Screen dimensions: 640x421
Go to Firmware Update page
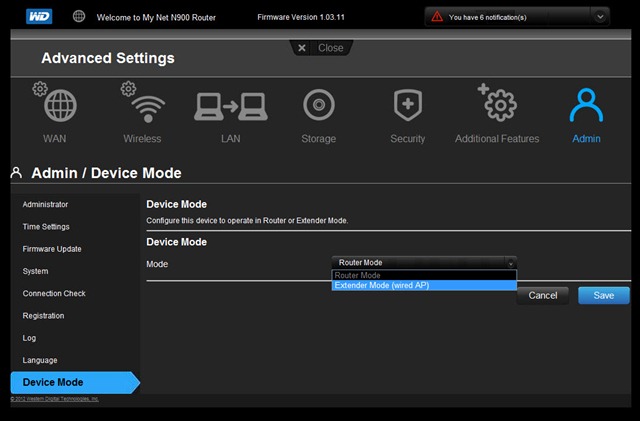click(52, 249)
